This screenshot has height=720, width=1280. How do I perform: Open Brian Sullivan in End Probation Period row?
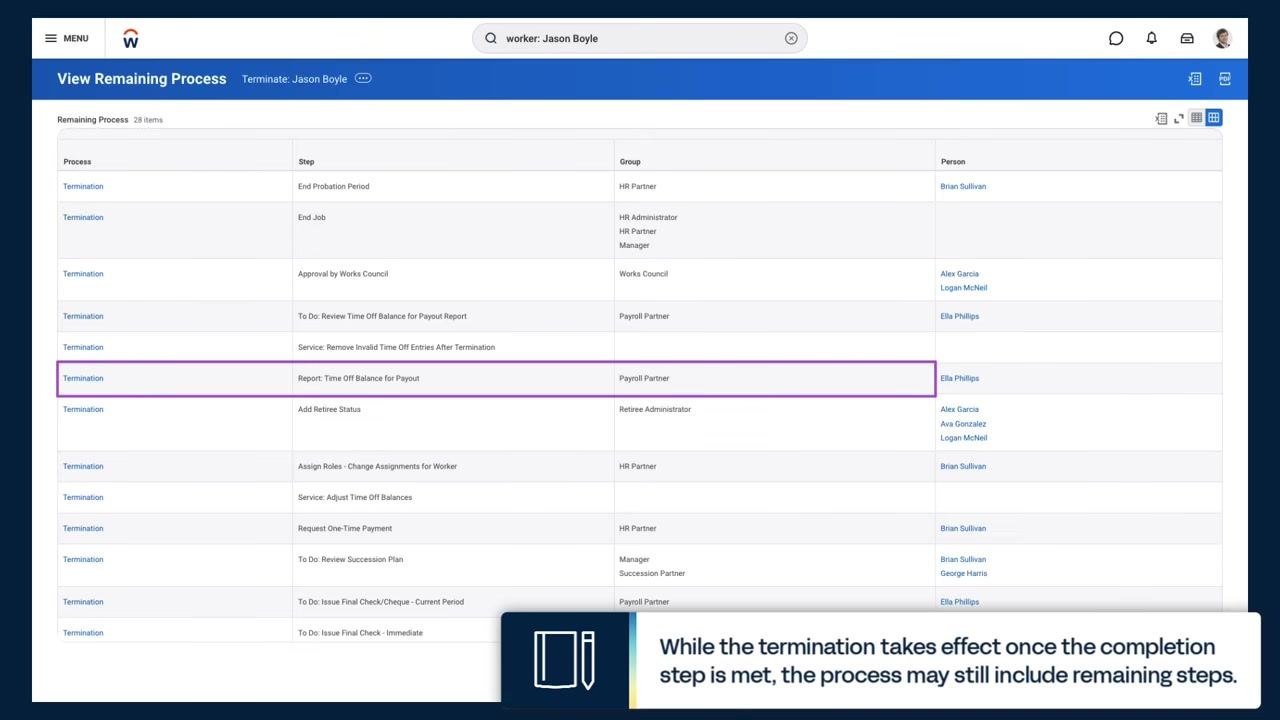963,186
